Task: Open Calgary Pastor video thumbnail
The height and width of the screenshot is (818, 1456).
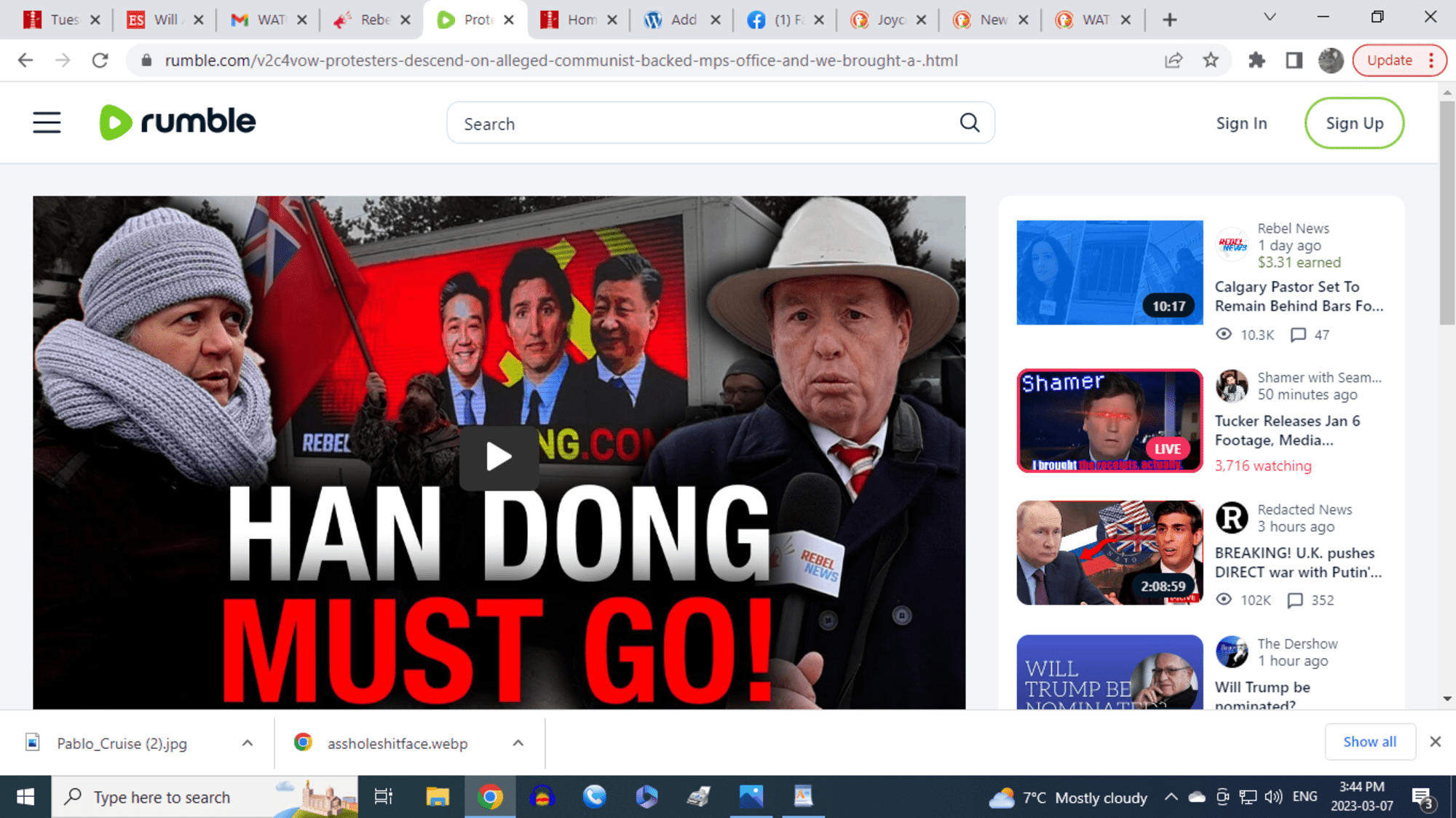Action: click(x=1109, y=272)
